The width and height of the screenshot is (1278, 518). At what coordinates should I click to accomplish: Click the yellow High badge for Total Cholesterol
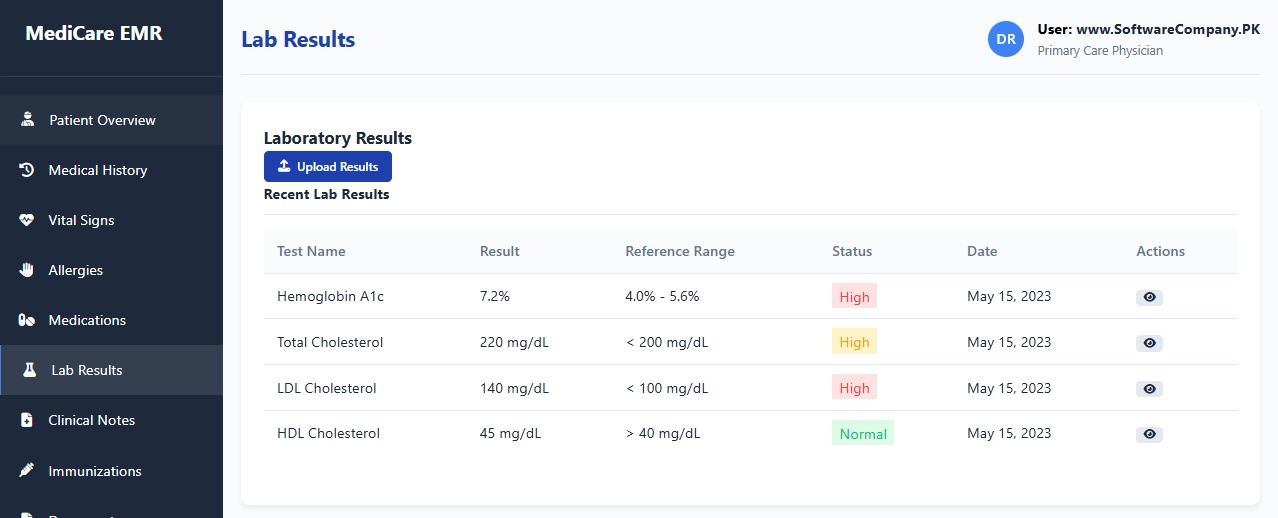point(854,342)
